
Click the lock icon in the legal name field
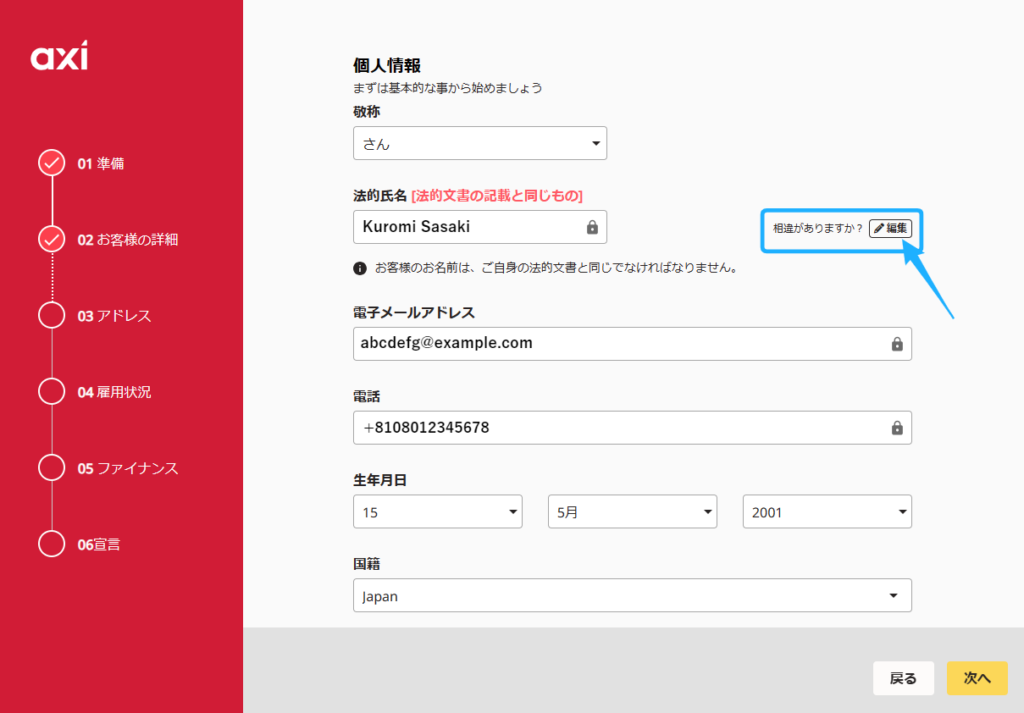point(592,227)
